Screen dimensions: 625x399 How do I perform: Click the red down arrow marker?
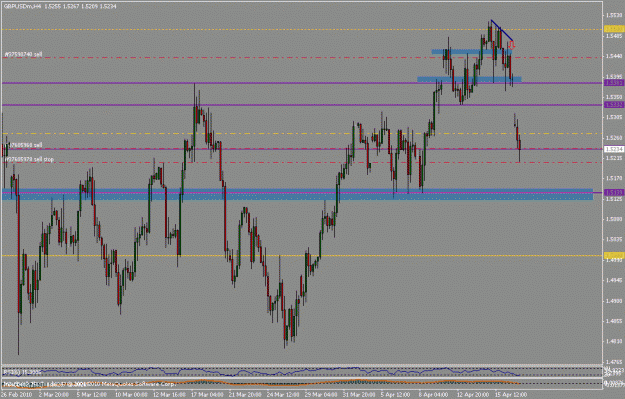coord(512,45)
